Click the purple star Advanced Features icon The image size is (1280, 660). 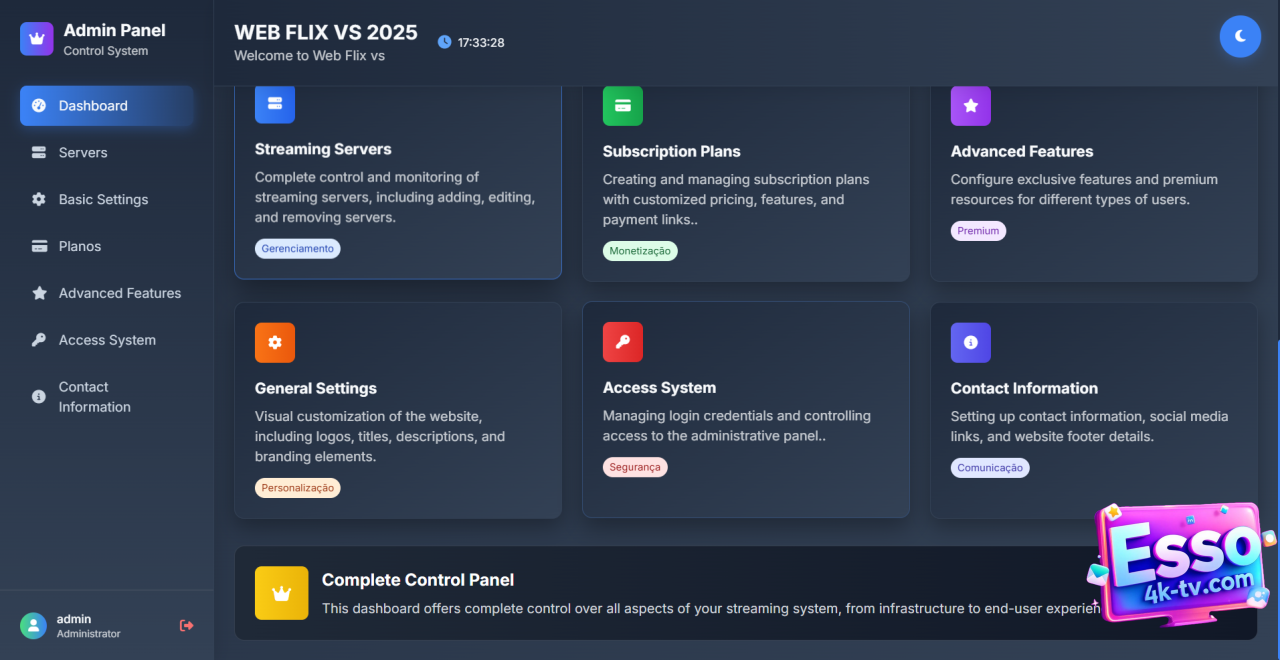click(971, 106)
